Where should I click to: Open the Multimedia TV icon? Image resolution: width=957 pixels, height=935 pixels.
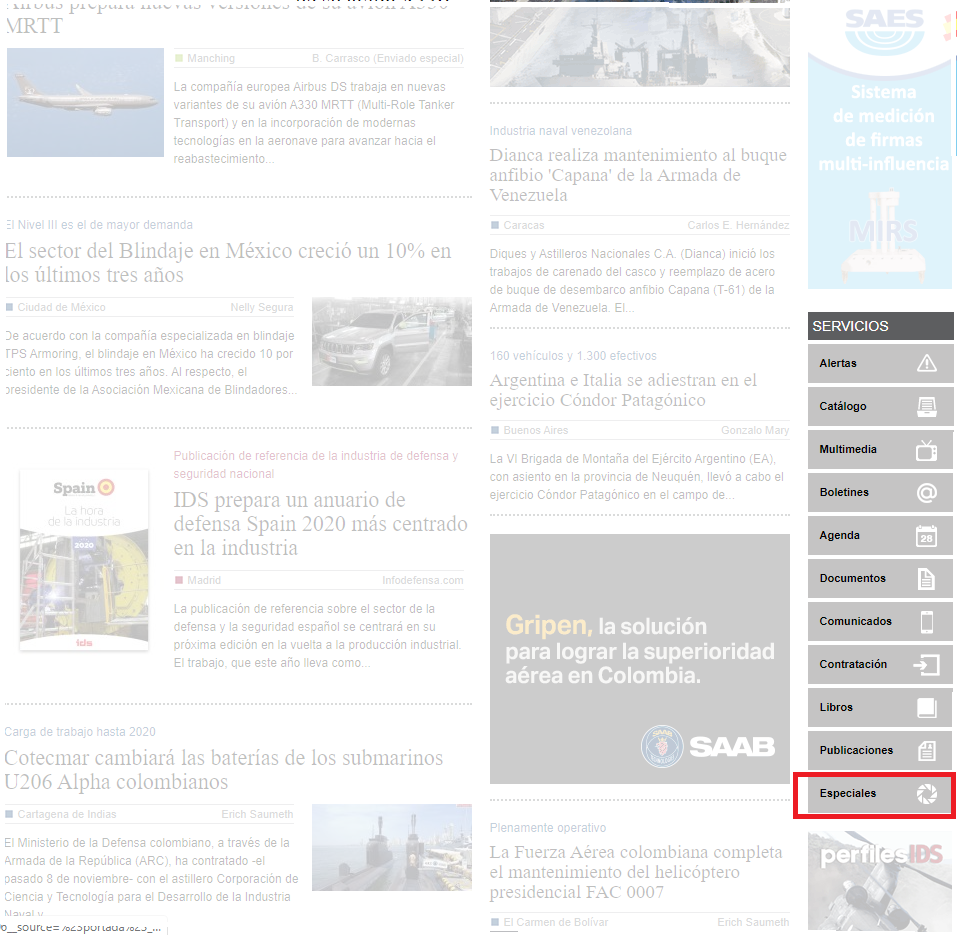[926, 450]
